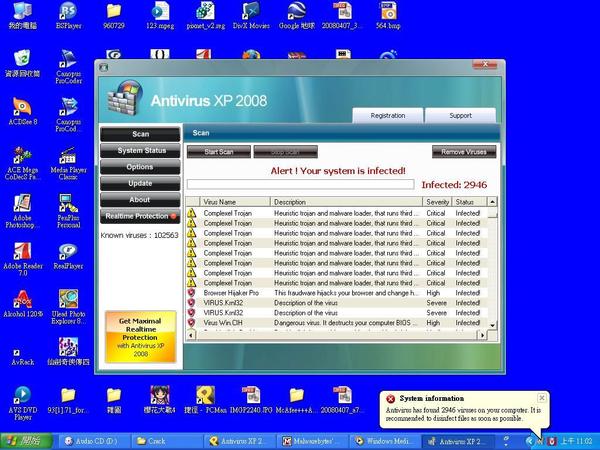Viewport: 600px width, 450px height.
Task: Open Options in the sidebar
Action: (140, 167)
